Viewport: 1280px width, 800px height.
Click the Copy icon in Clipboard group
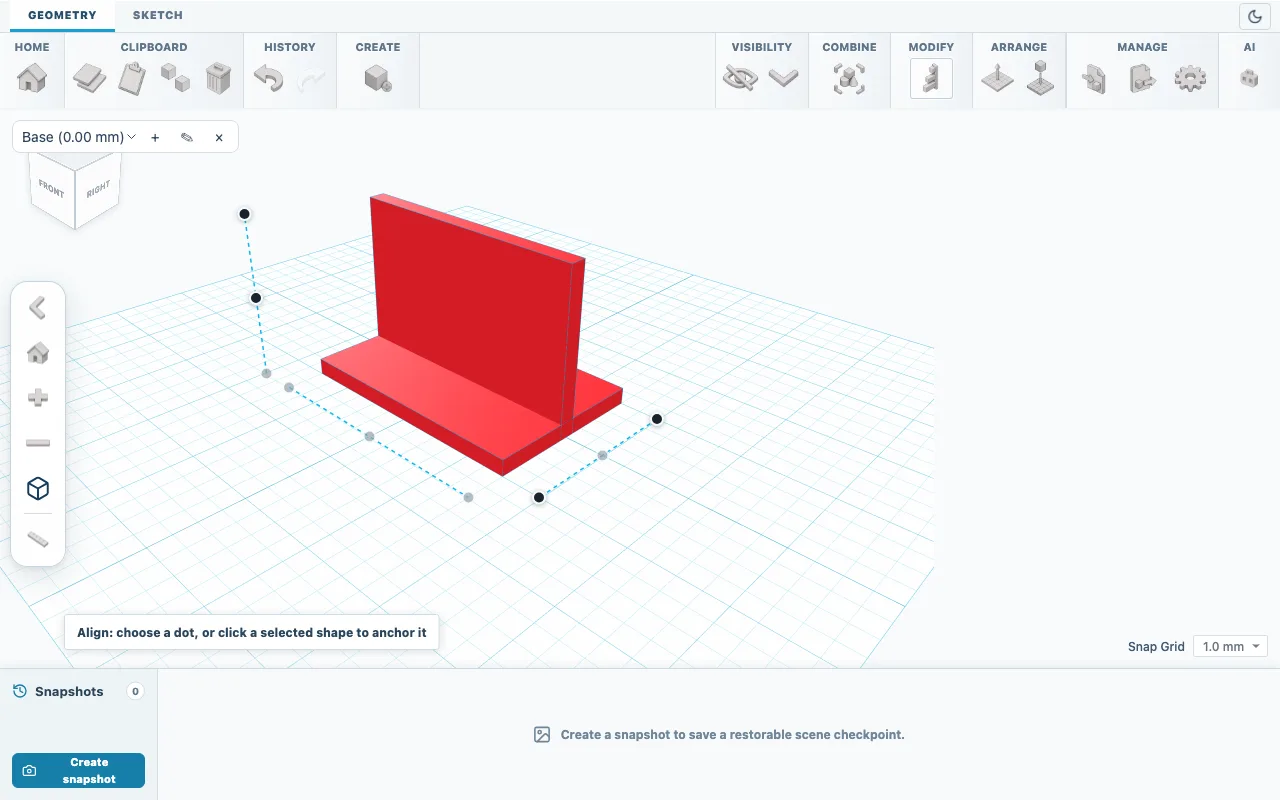coord(90,78)
